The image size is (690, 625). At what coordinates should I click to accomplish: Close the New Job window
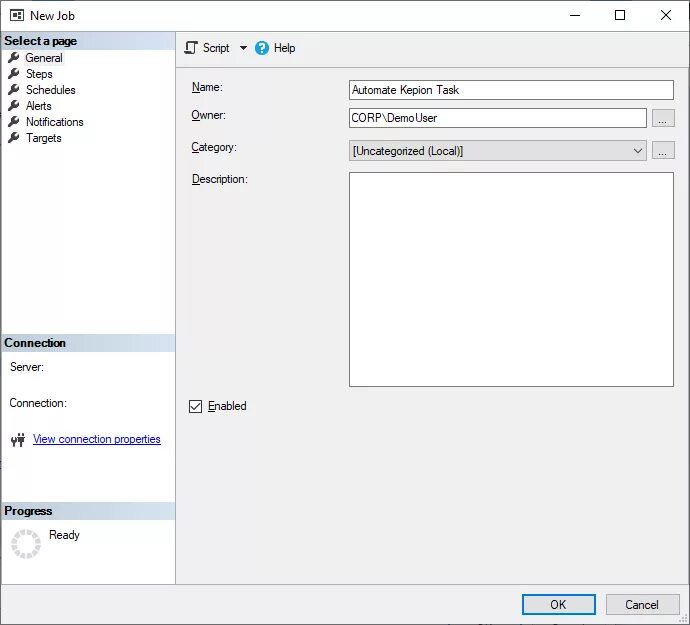(x=666, y=15)
